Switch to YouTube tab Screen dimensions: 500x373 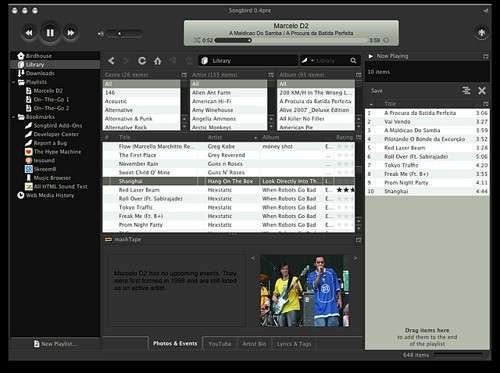[220, 344]
